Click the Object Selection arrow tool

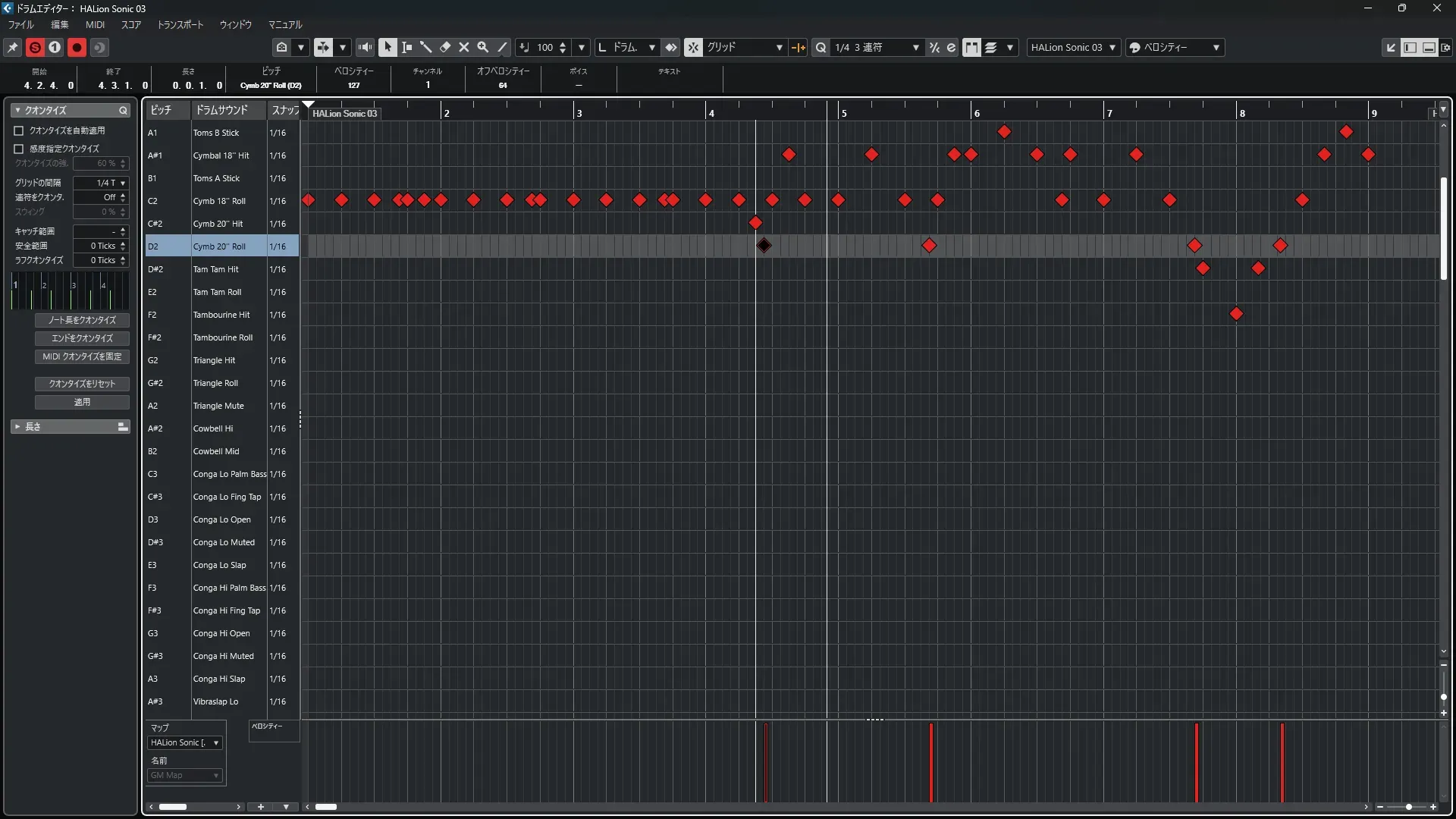[388, 48]
